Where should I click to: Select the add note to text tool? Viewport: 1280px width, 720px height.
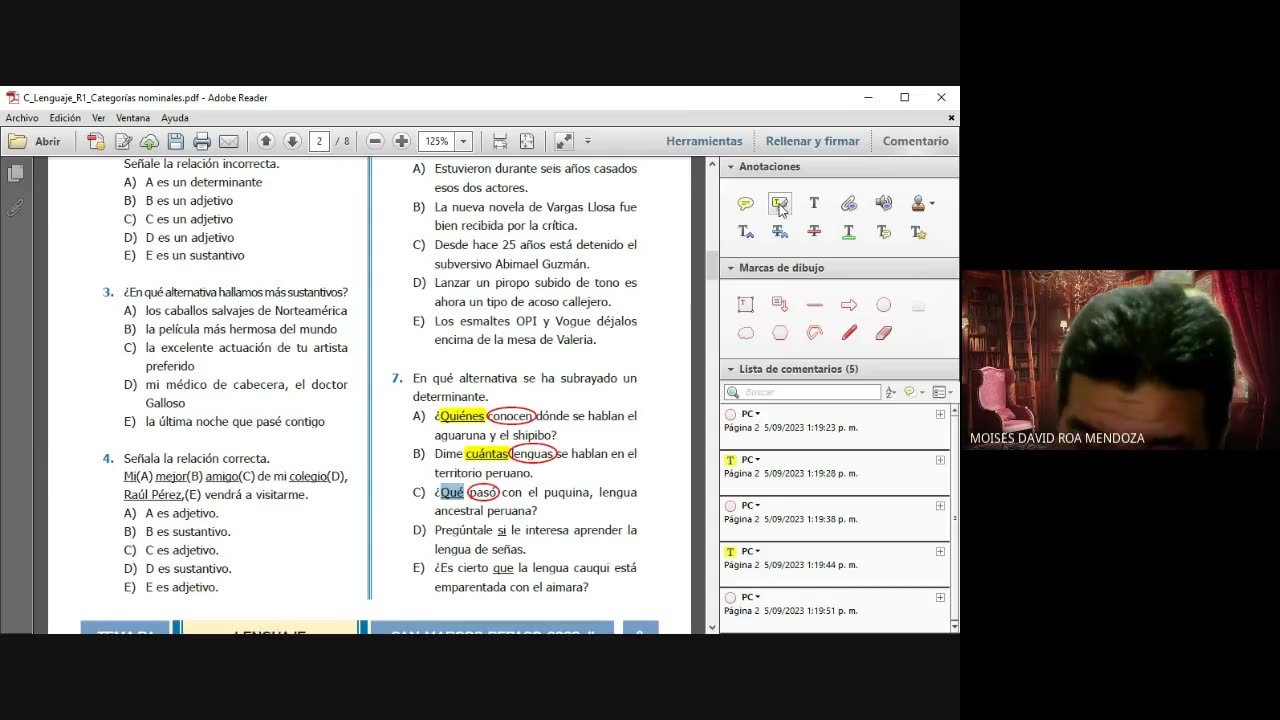tap(883, 232)
